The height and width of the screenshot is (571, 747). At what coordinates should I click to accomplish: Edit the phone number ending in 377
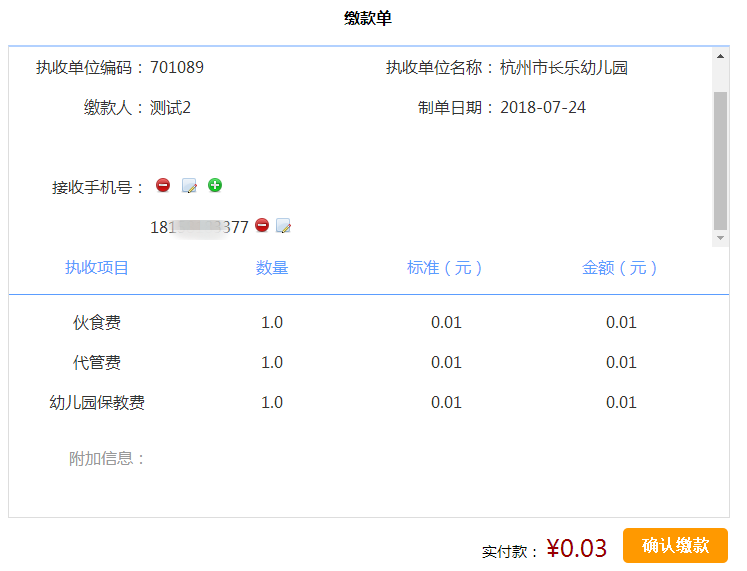coord(283,226)
